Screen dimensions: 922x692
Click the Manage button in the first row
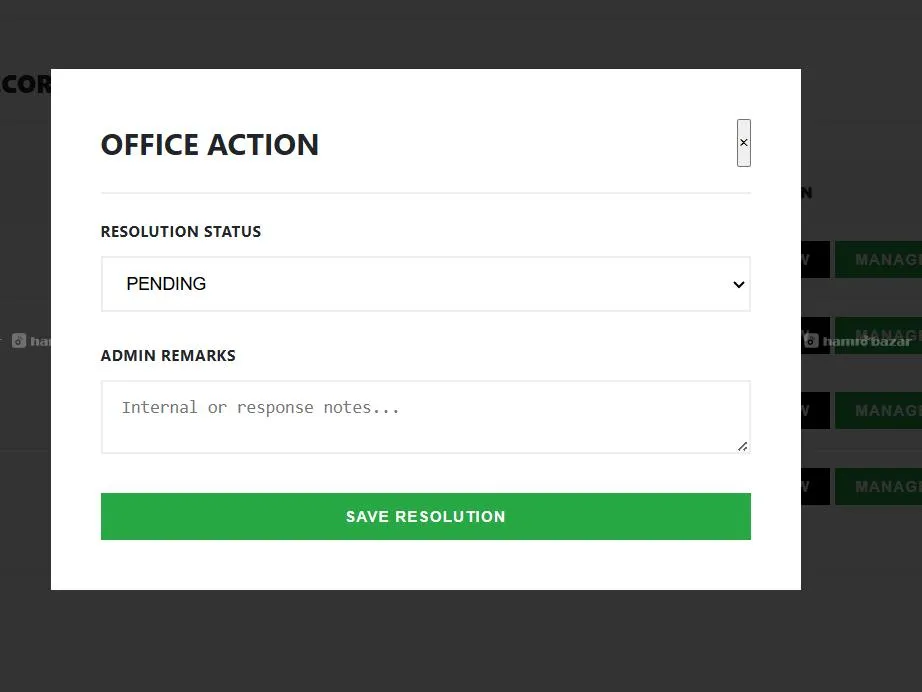click(x=880, y=259)
